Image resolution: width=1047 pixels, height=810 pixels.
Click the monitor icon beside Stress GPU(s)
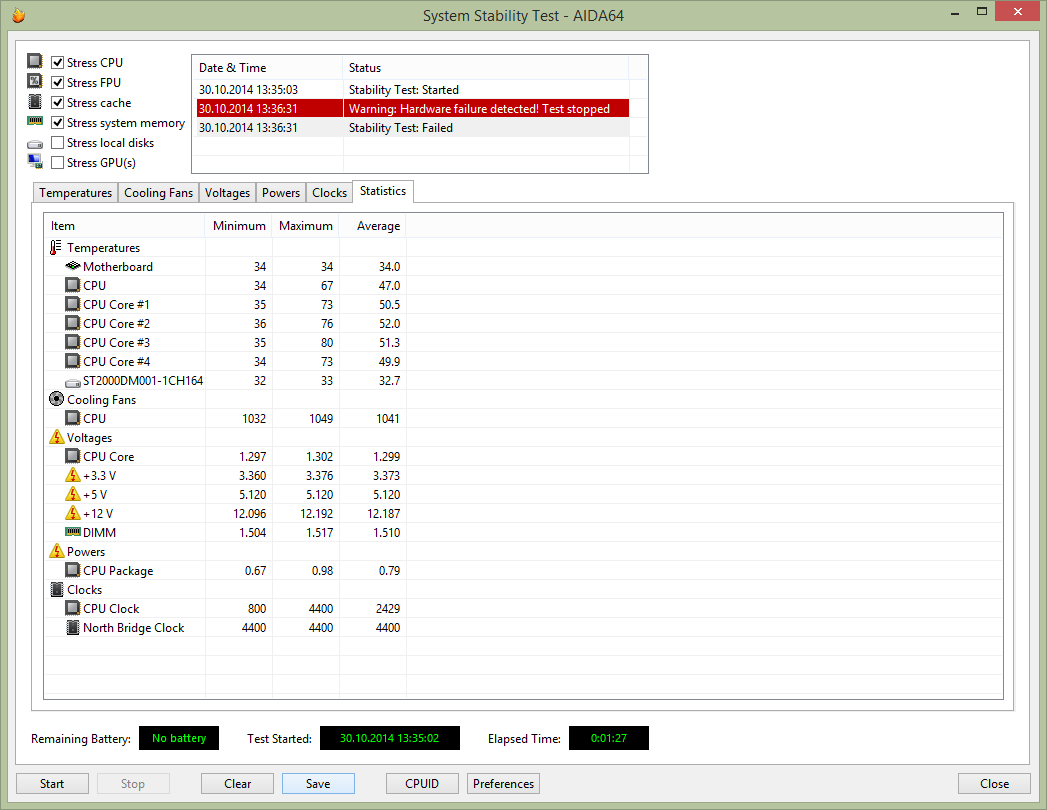pyautogui.click(x=35, y=161)
